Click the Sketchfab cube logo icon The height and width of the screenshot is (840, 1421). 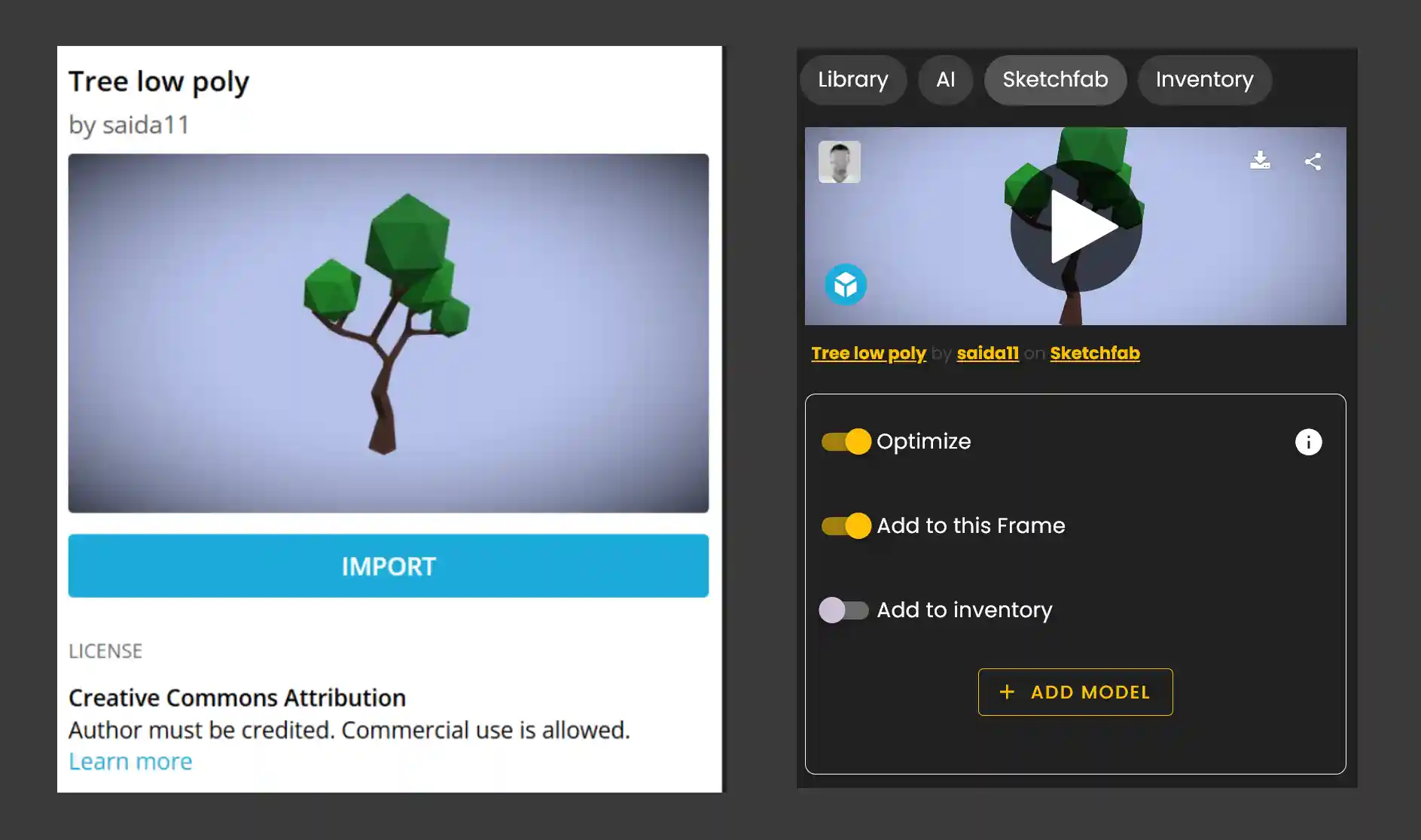click(846, 285)
